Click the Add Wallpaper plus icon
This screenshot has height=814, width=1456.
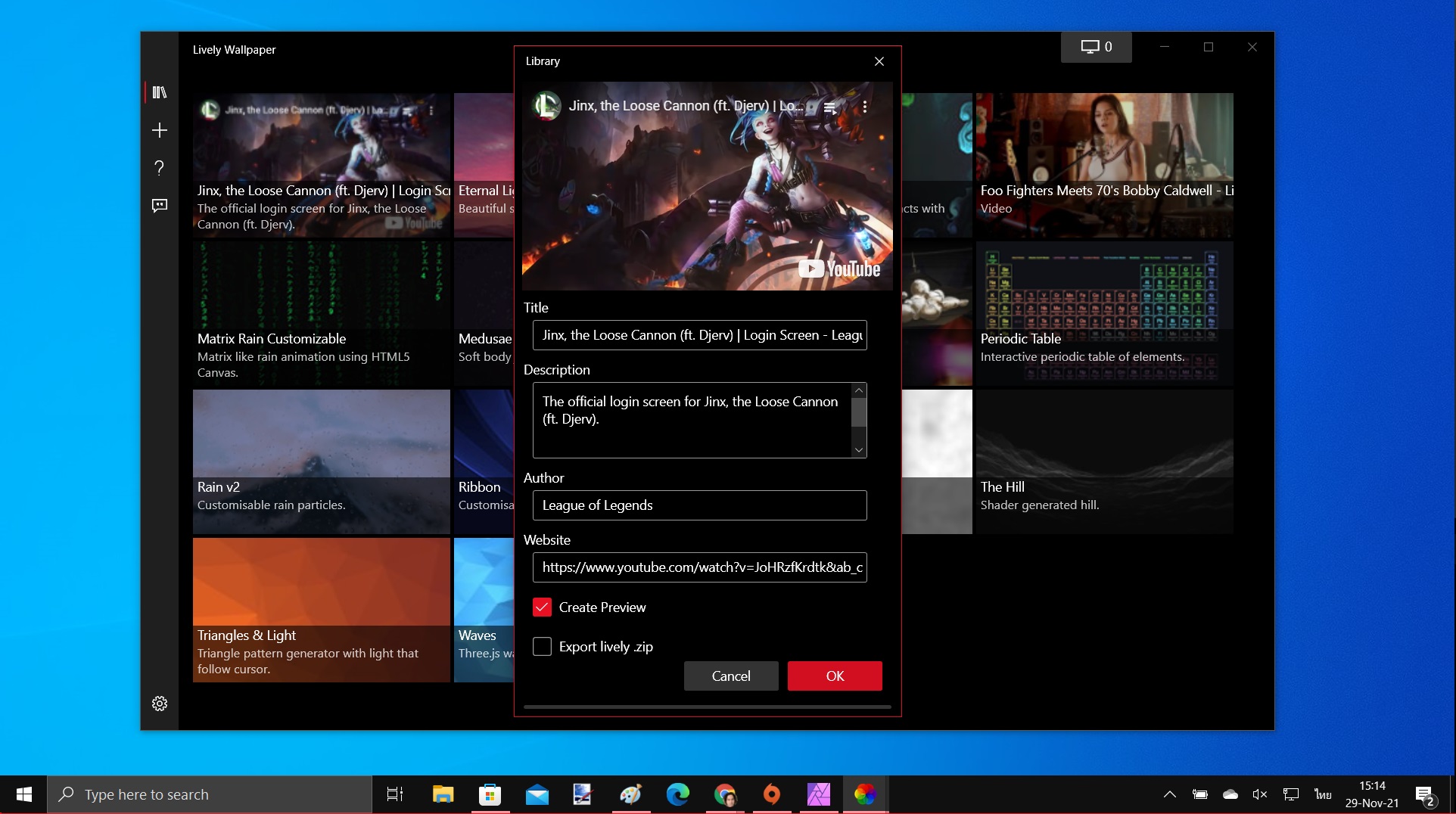tap(160, 130)
